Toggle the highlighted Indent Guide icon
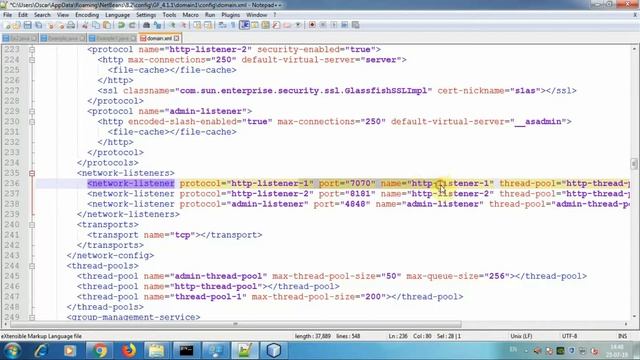The width and height of the screenshot is (640, 360). tap(244, 25)
